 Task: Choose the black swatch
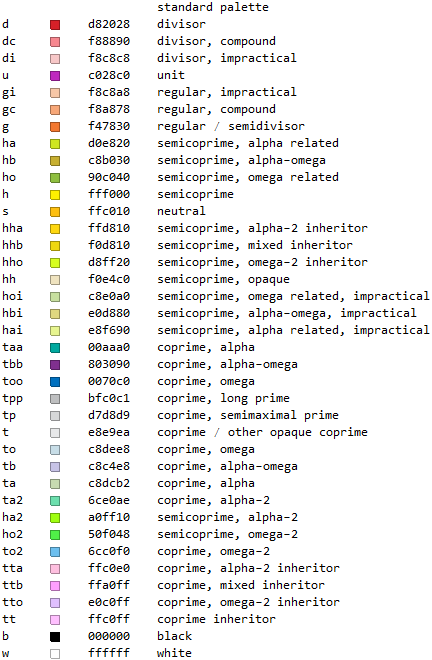55,637
